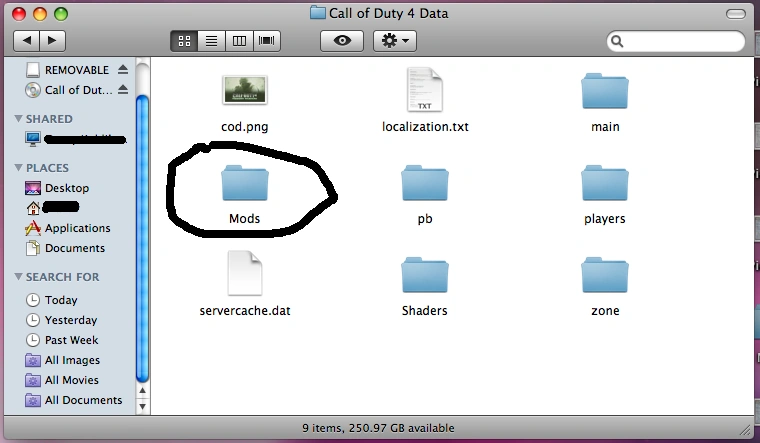Collapse the SEARCH FOR section
The image size is (760, 443).
pos(18,276)
